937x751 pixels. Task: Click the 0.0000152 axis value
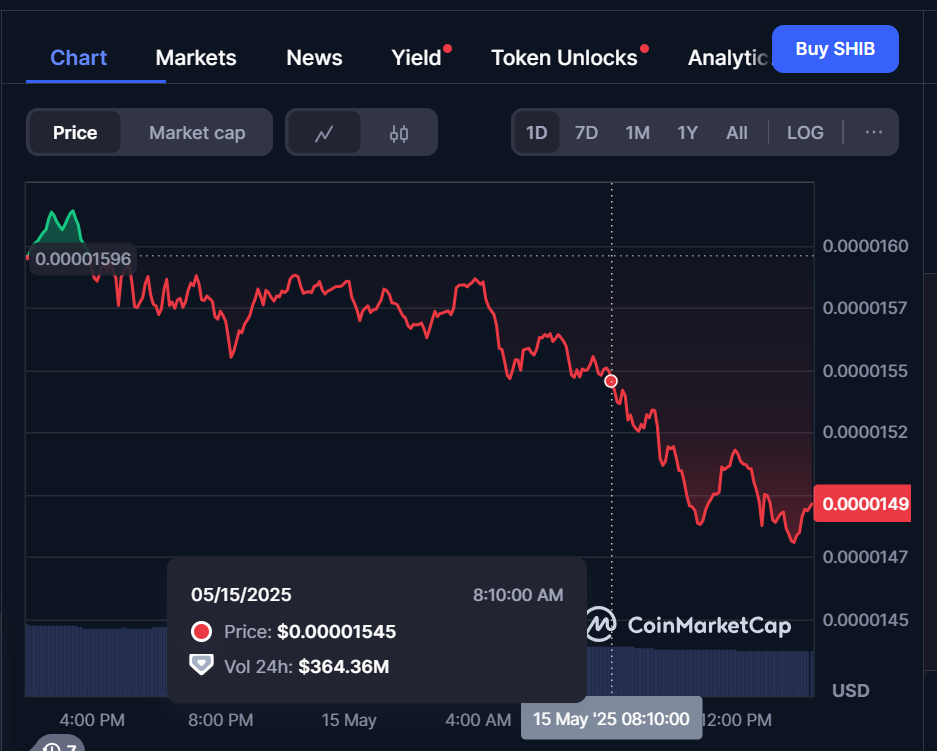click(x=865, y=432)
